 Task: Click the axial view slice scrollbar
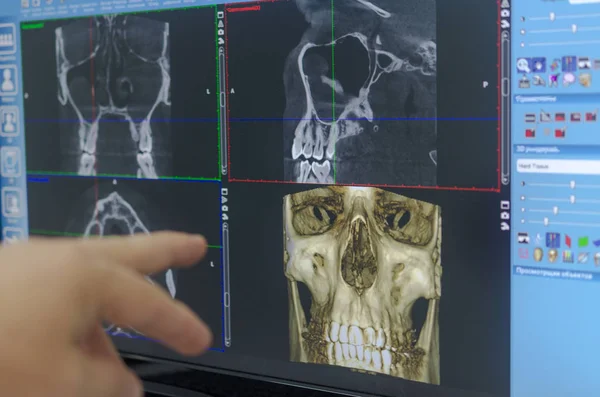pos(227,285)
